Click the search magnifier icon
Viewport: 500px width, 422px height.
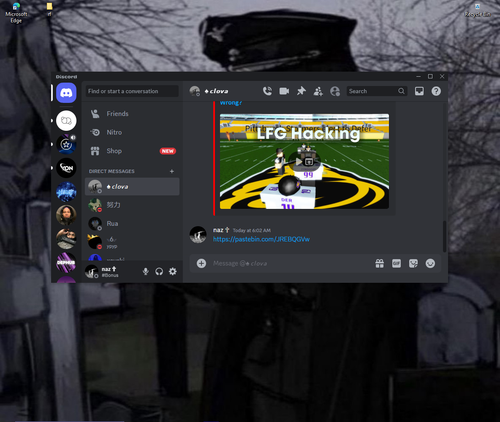pyautogui.click(x=401, y=91)
